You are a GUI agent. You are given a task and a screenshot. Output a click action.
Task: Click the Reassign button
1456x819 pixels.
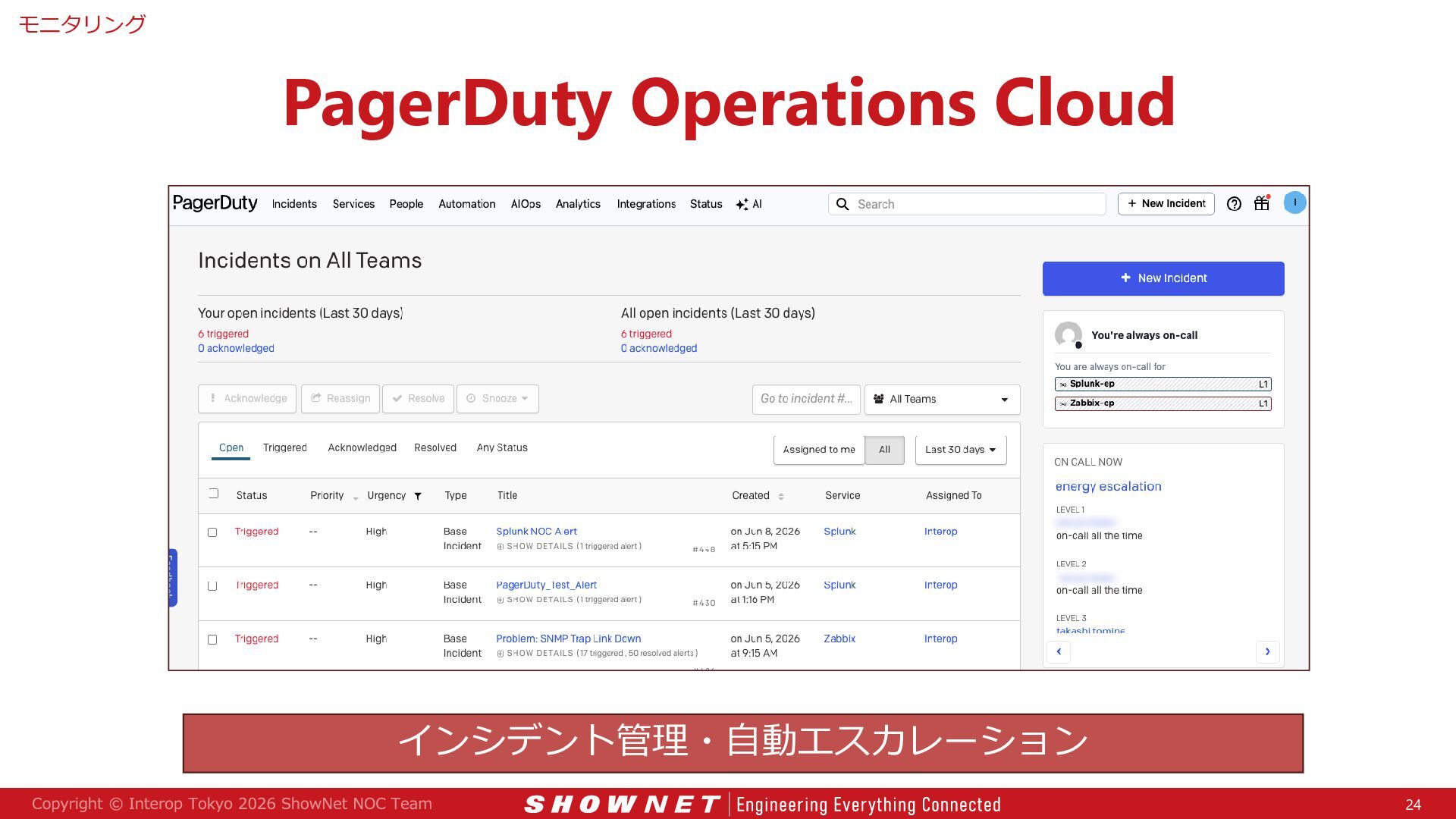(340, 399)
